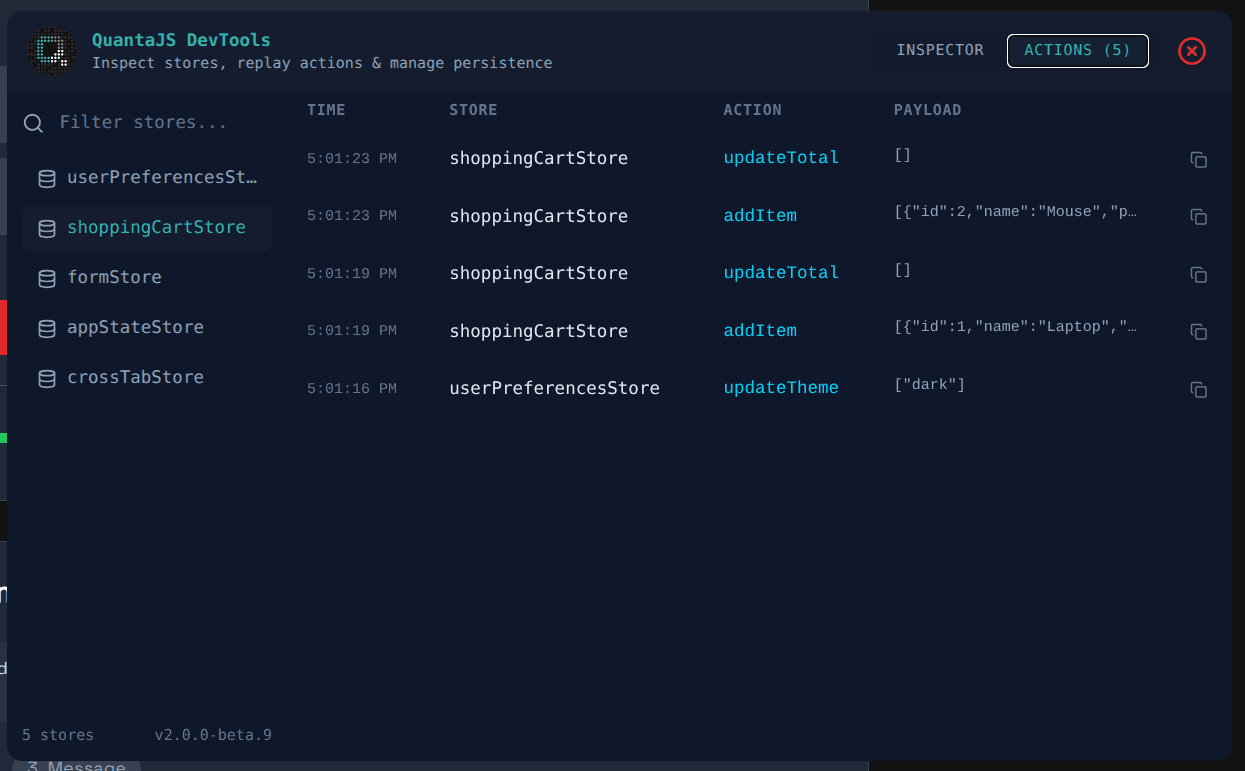The height and width of the screenshot is (771, 1245).
Task: Click the database icon beside appStateStore
Action: 46,328
